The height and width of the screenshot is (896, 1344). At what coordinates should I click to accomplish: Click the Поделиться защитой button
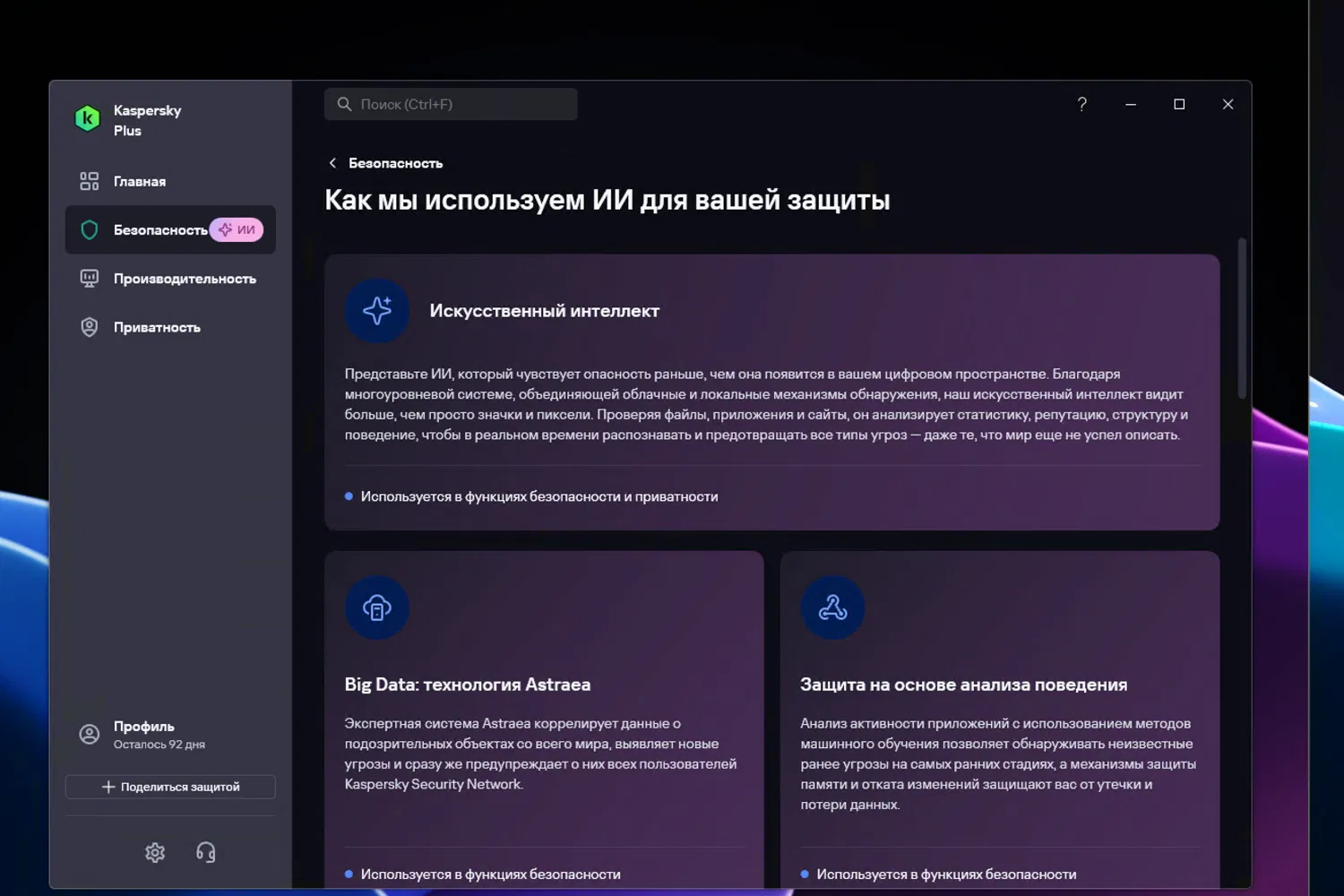pos(170,787)
